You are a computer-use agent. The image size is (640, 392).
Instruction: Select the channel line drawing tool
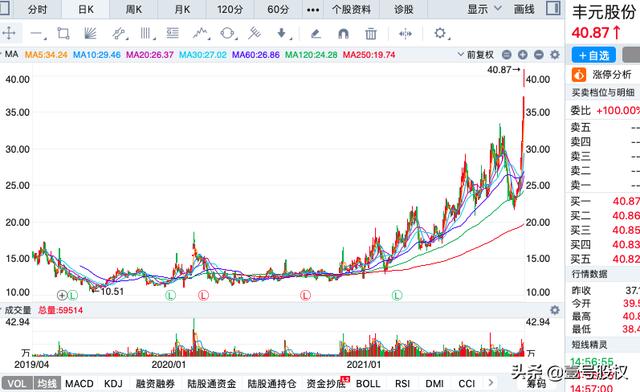coord(119,33)
